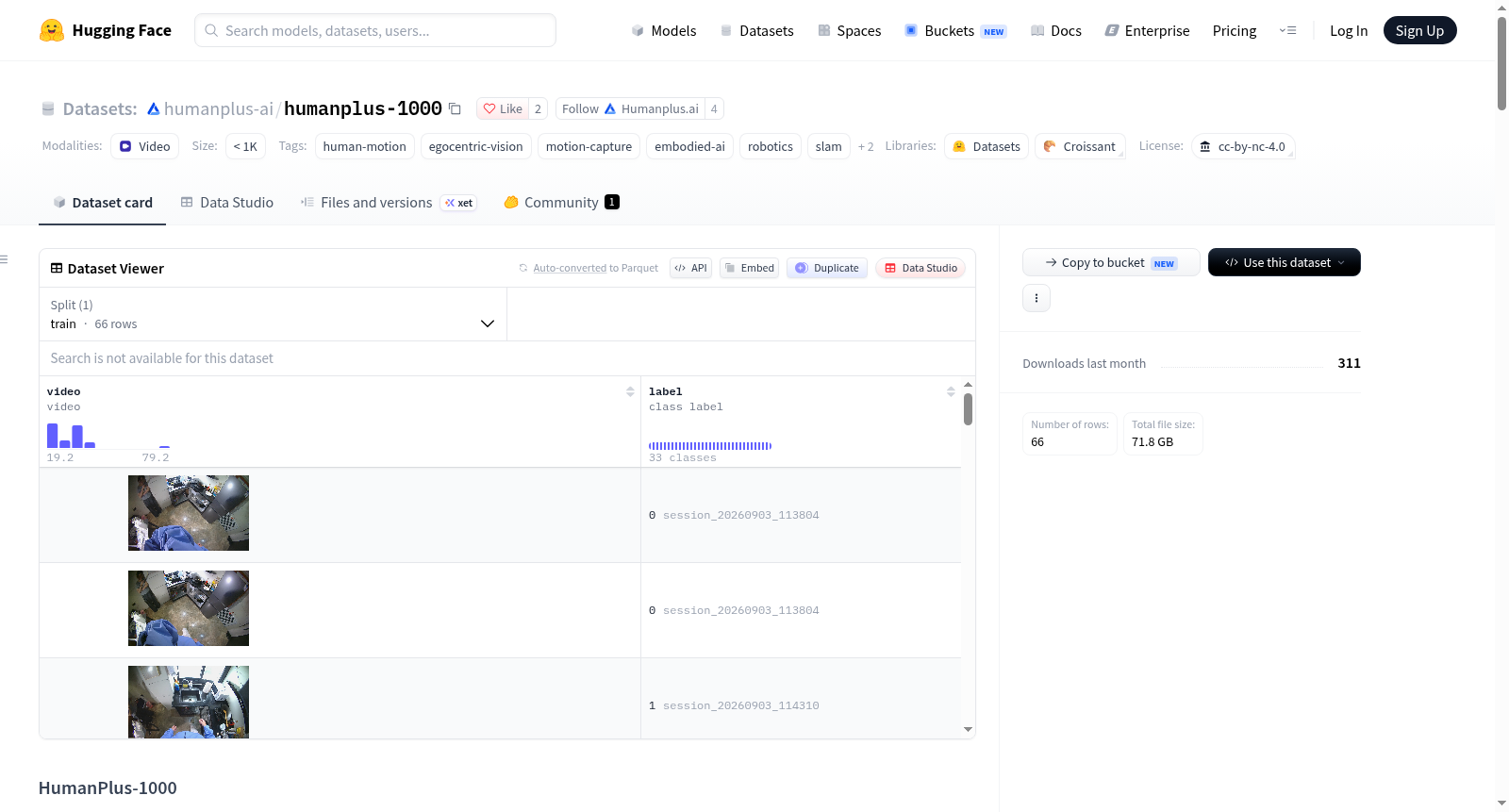Select the motion-capture tag
This screenshot has width=1509, height=812.
pos(589,146)
